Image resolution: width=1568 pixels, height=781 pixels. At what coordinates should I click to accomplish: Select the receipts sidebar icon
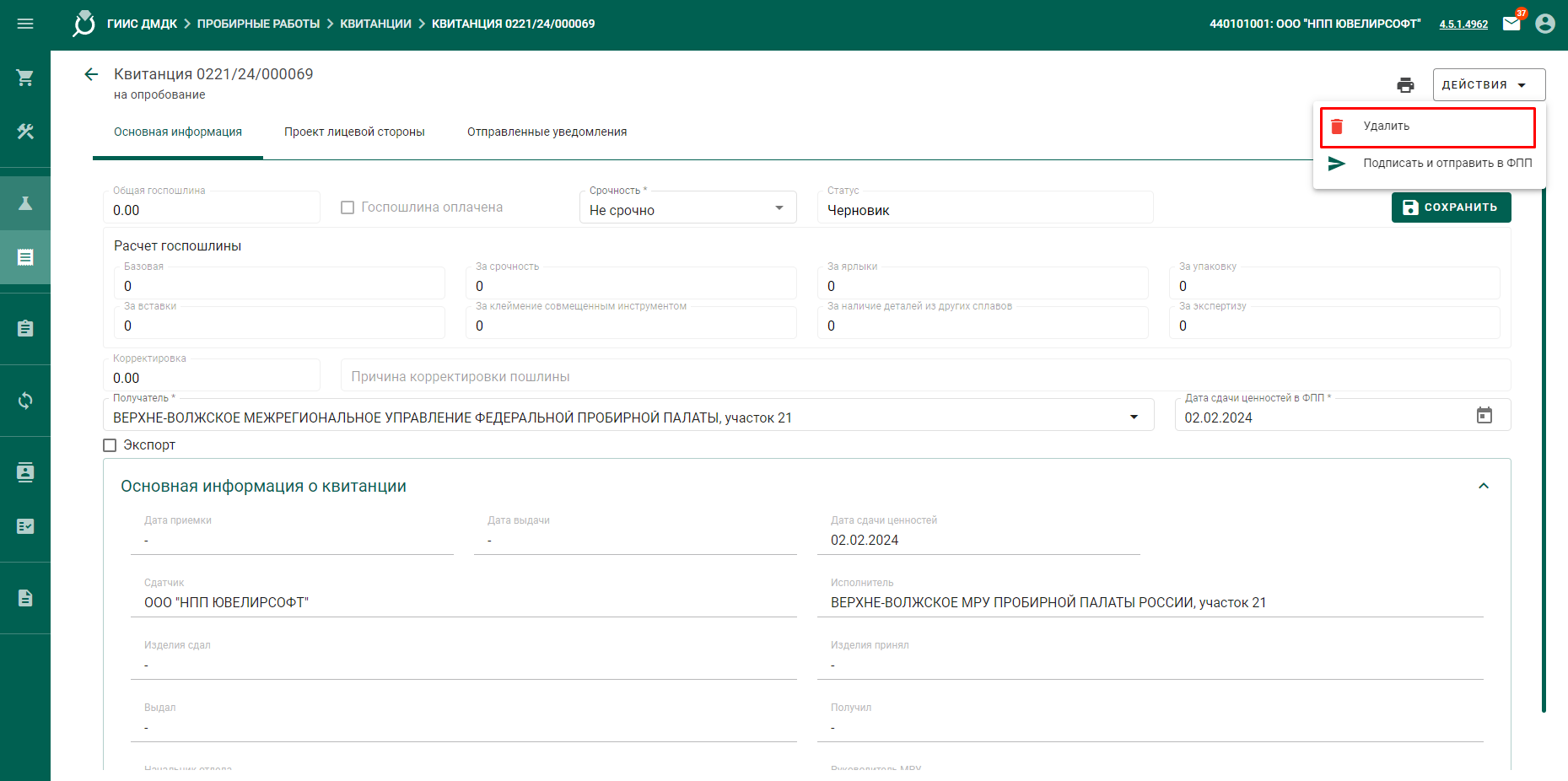tap(25, 257)
